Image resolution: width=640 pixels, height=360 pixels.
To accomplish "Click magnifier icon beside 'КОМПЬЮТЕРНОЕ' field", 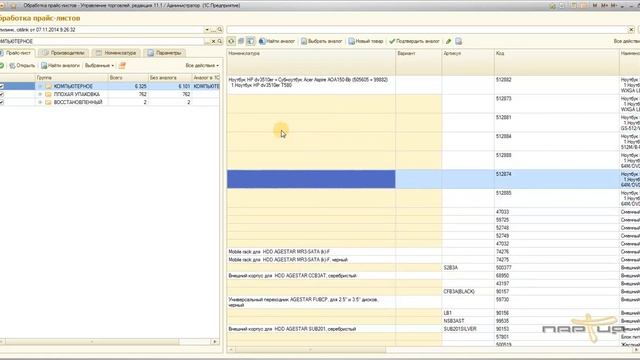I will [220, 41].
